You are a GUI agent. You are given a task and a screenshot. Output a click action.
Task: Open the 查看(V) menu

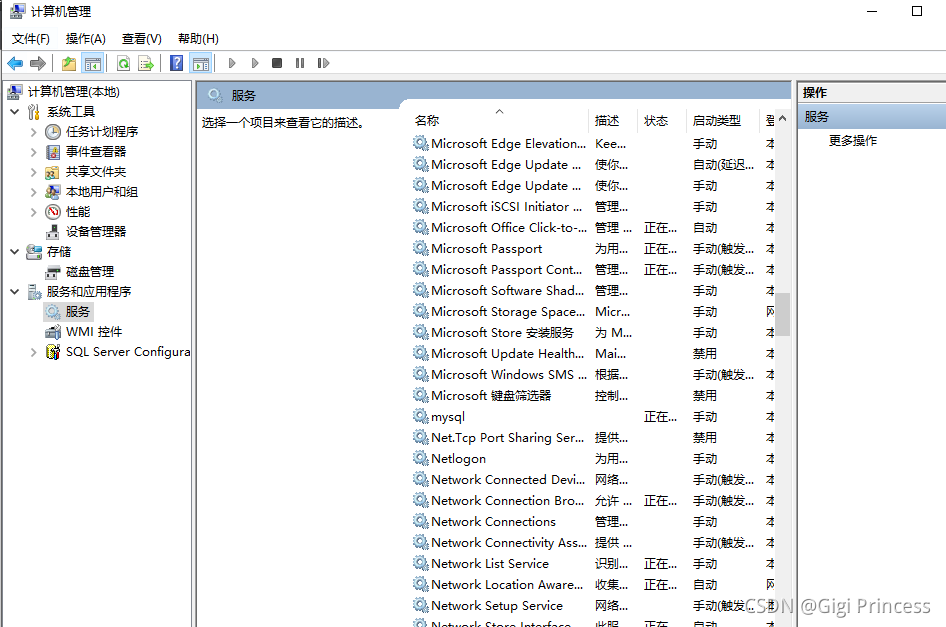[142, 39]
